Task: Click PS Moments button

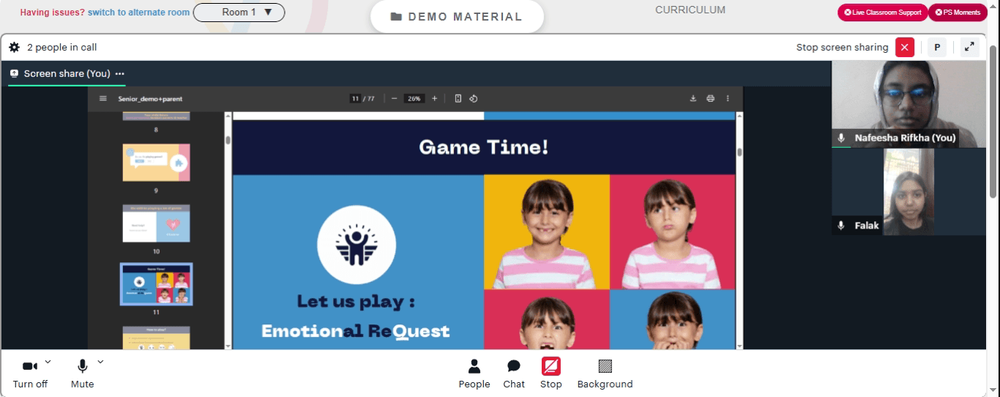Action: pyautogui.click(x=957, y=12)
